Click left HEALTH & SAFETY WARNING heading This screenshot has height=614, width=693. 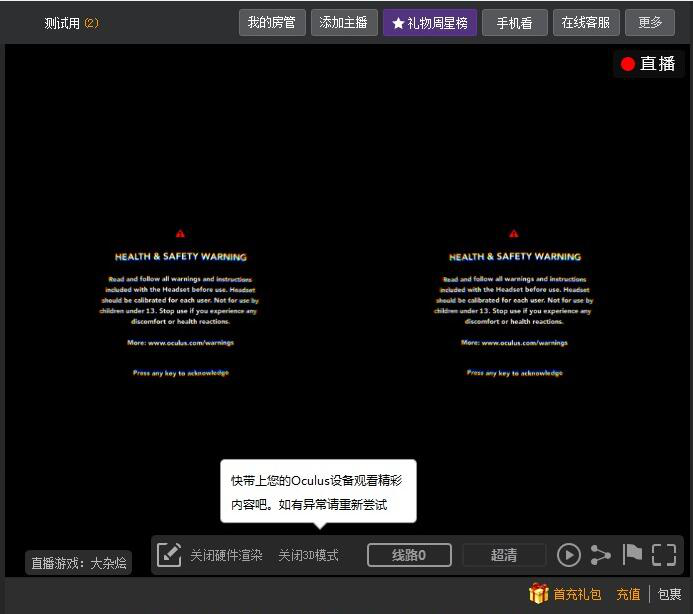pos(181,256)
